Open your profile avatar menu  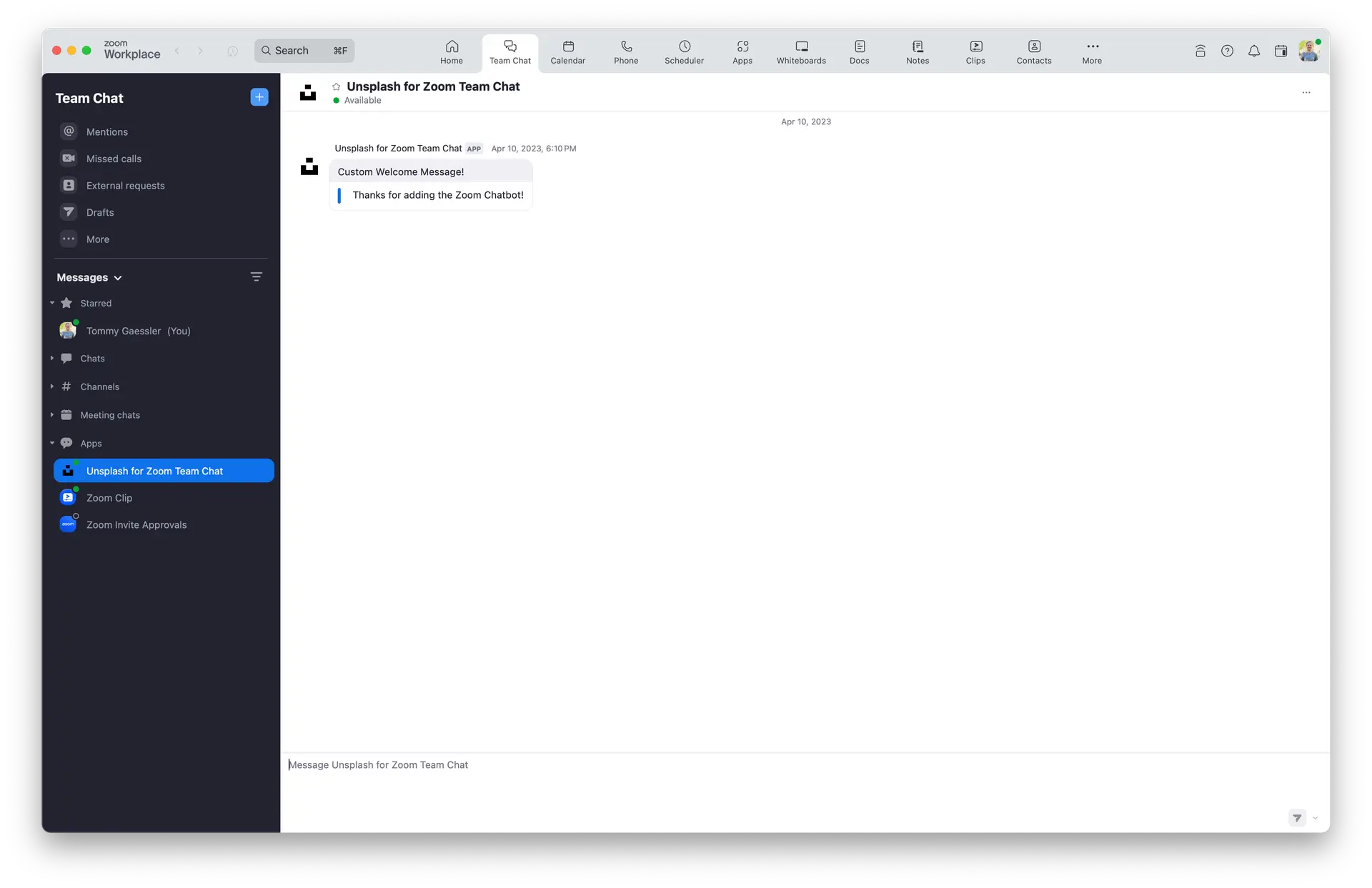pyautogui.click(x=1309, y=51)
